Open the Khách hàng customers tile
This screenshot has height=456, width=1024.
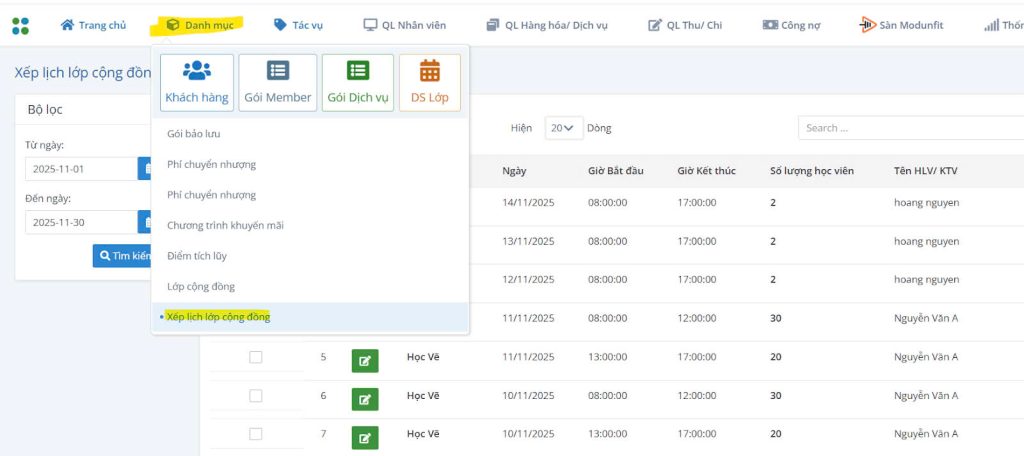(197, 82)
